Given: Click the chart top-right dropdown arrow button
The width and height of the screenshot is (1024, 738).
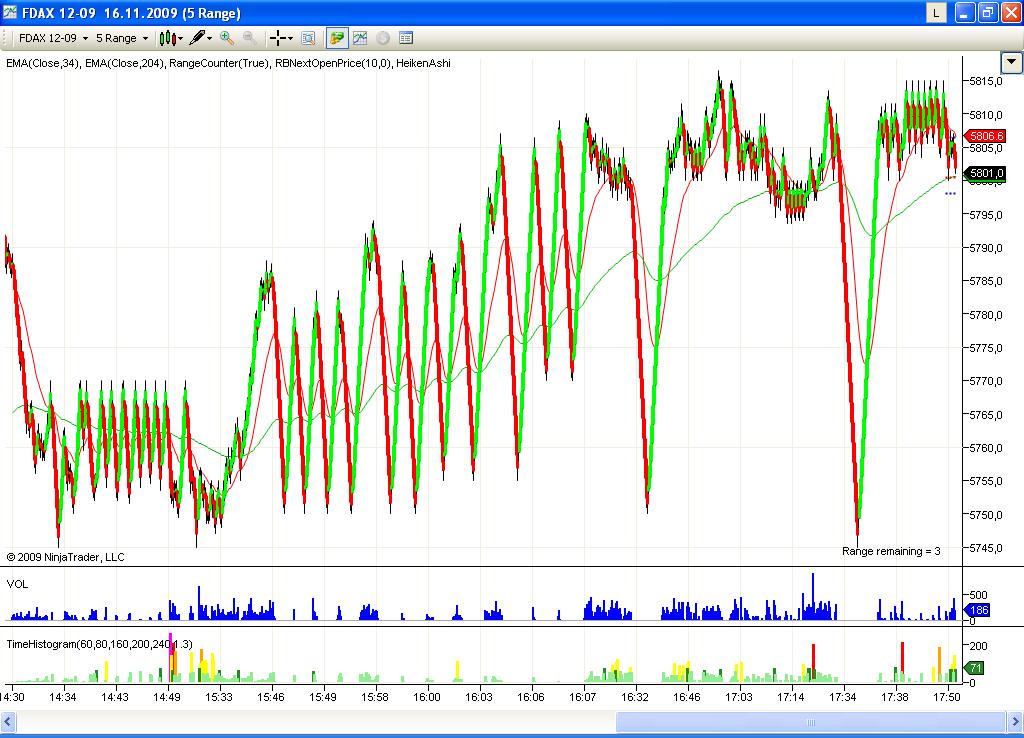Looking at the screenshot, I should click(1011, 63).
